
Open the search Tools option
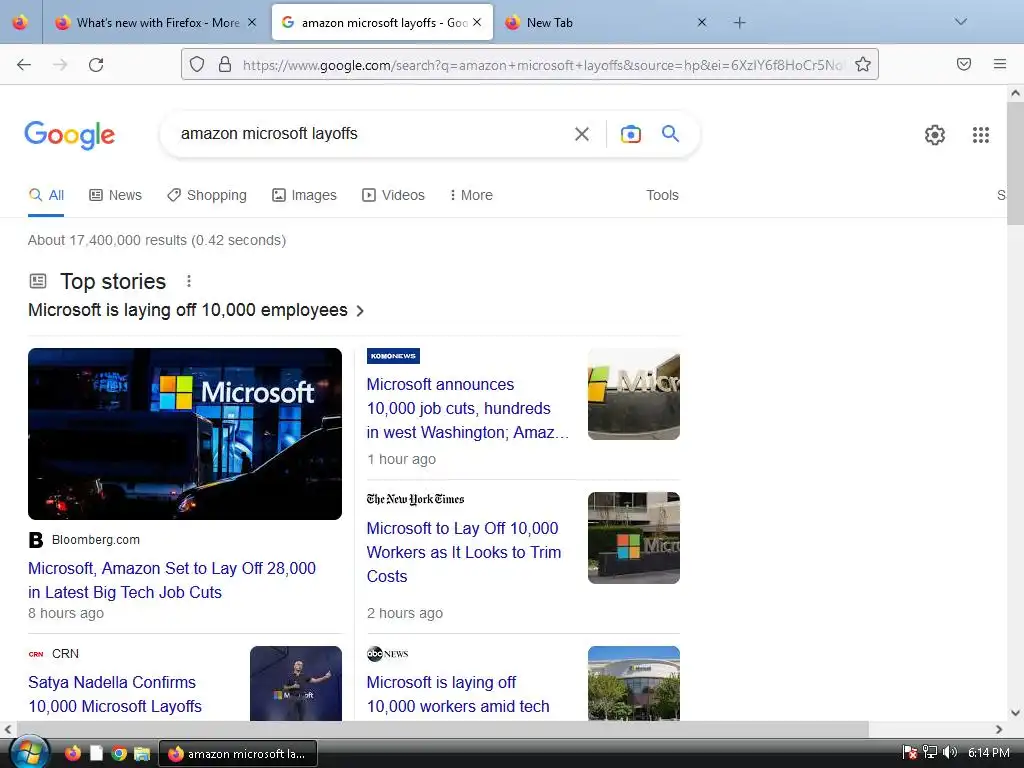click(662, 195)
